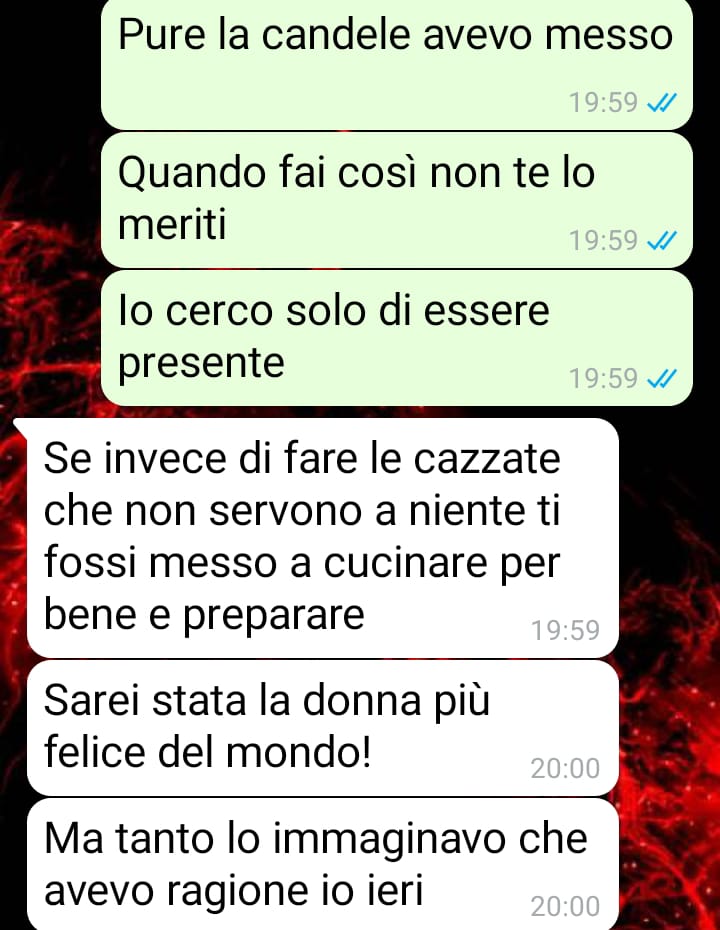Tap the 19:59 timestamp on "essere presente" message
The width and height of the screenshot is (720, 930).
pyautogui.click(x=603, y=378)
